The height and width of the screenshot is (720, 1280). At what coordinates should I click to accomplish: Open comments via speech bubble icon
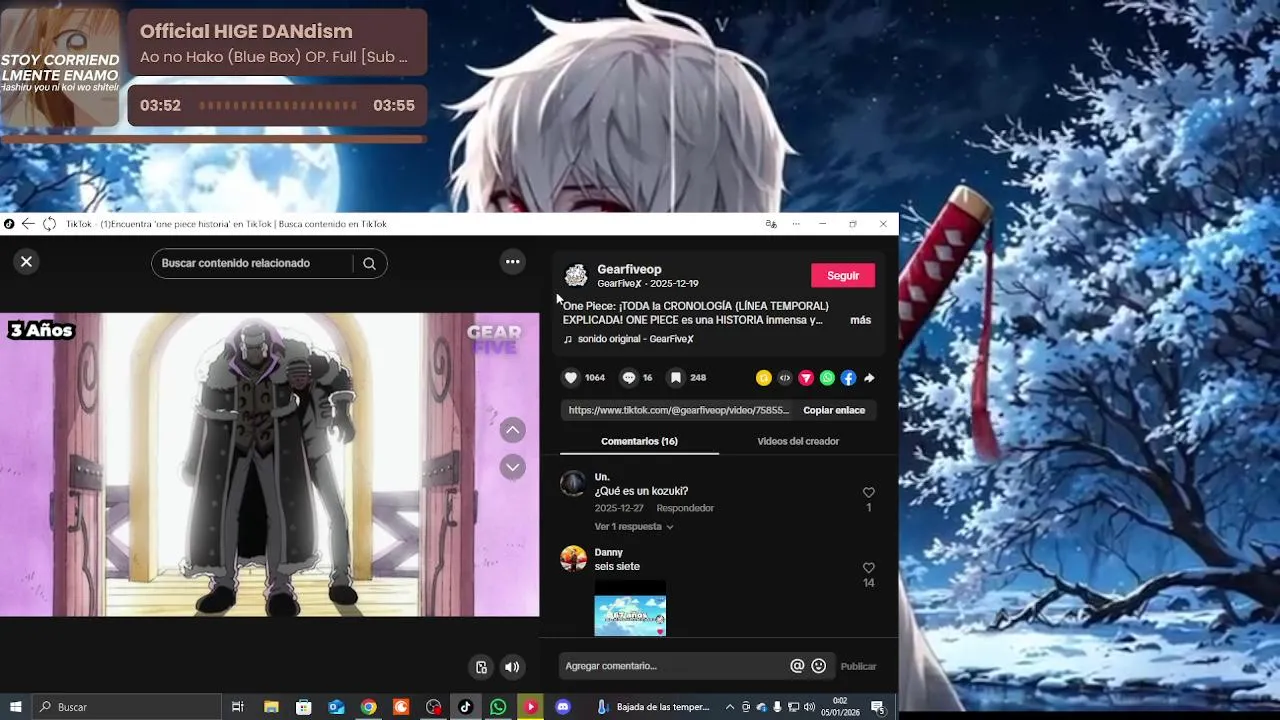(629, 377)
